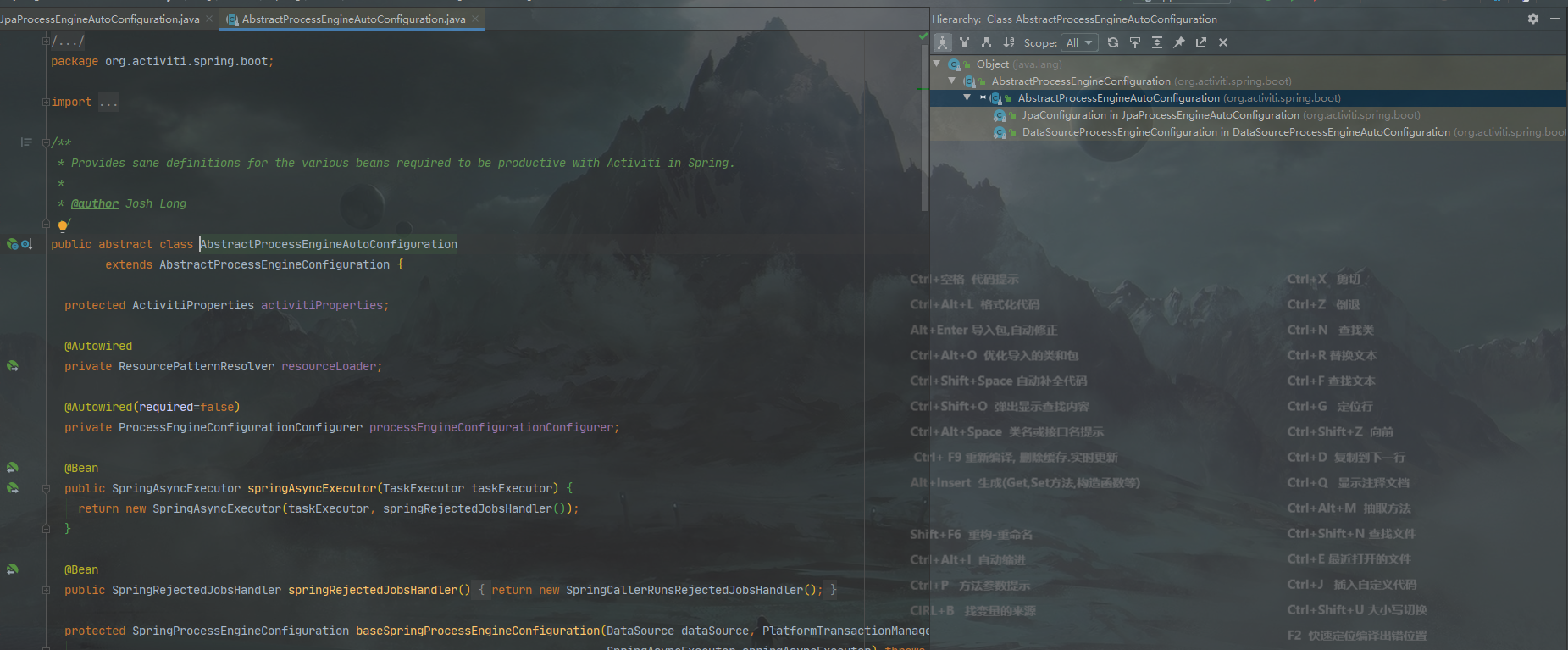This screenshot has height=650, width=1568.
Task: Switch to AbstractProcessEngineAutoConfiguration.java tab
Action: click(353, 19)
